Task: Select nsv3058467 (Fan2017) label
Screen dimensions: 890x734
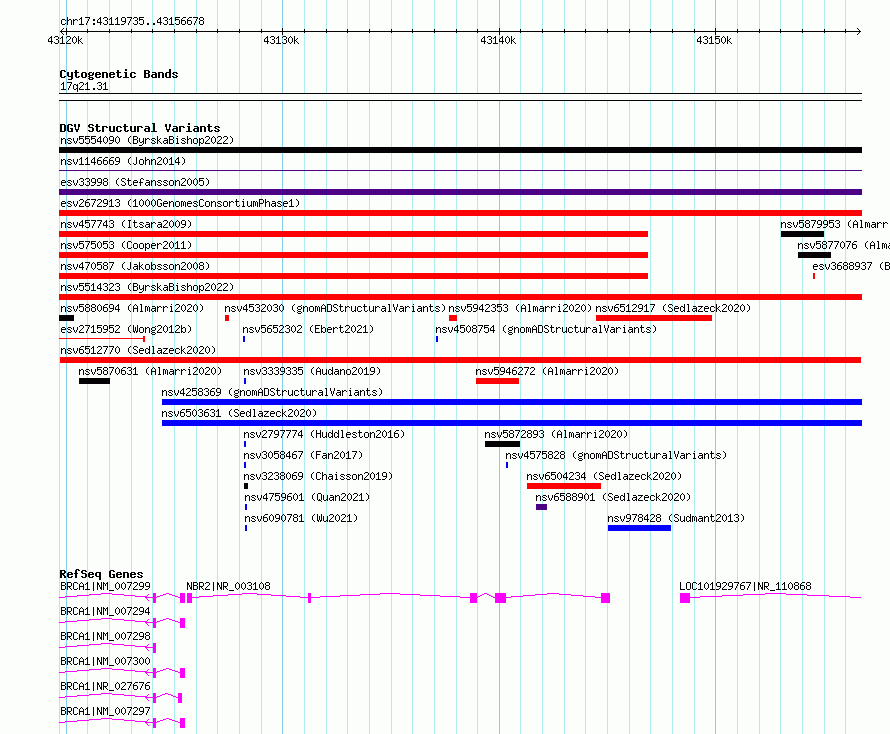Action: click(x=303, y=455)
